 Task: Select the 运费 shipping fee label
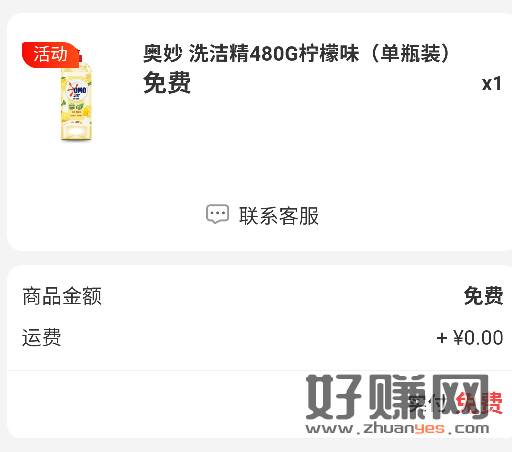tap(42, 337)
